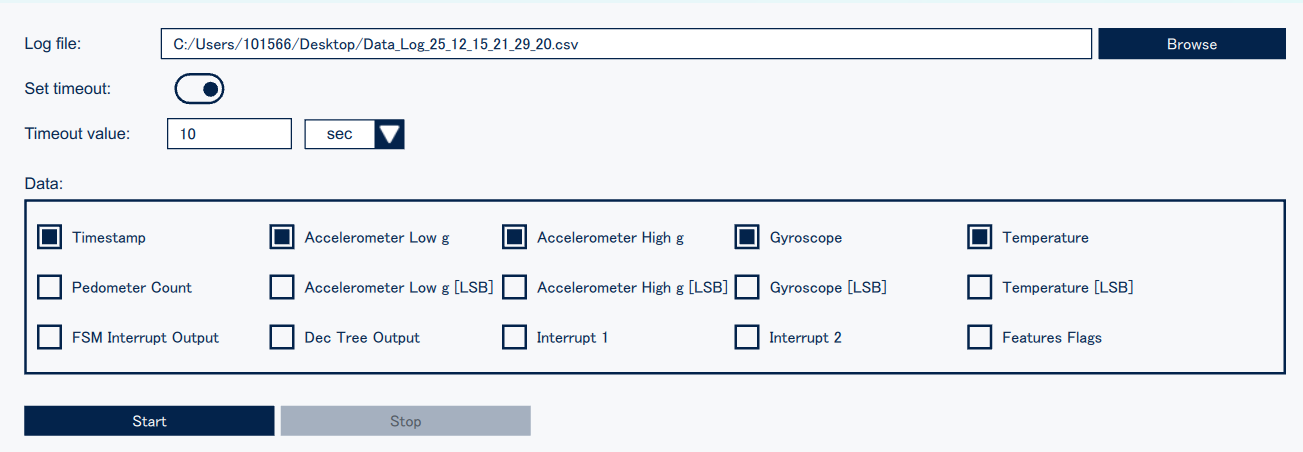This screenshot has width=1303, height=452.
Task: Click the greyed Stop button
Action: point(405,421)
